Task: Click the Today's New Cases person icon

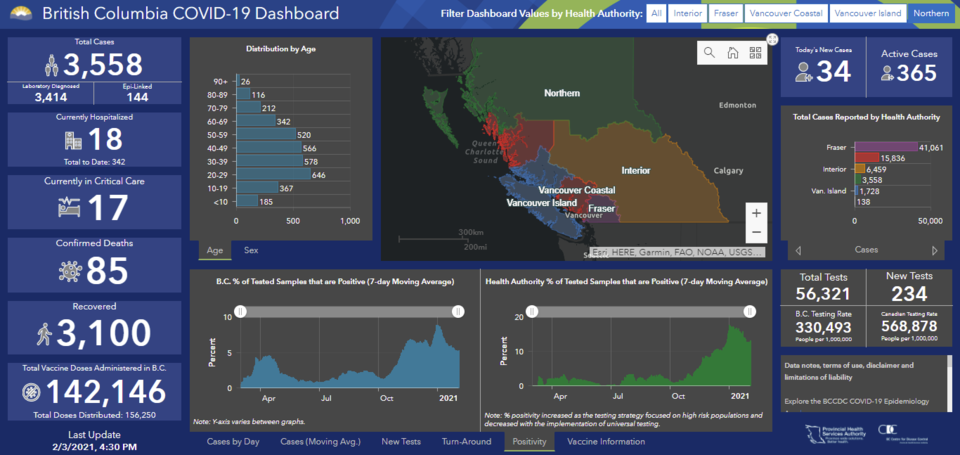Action: 803,73
